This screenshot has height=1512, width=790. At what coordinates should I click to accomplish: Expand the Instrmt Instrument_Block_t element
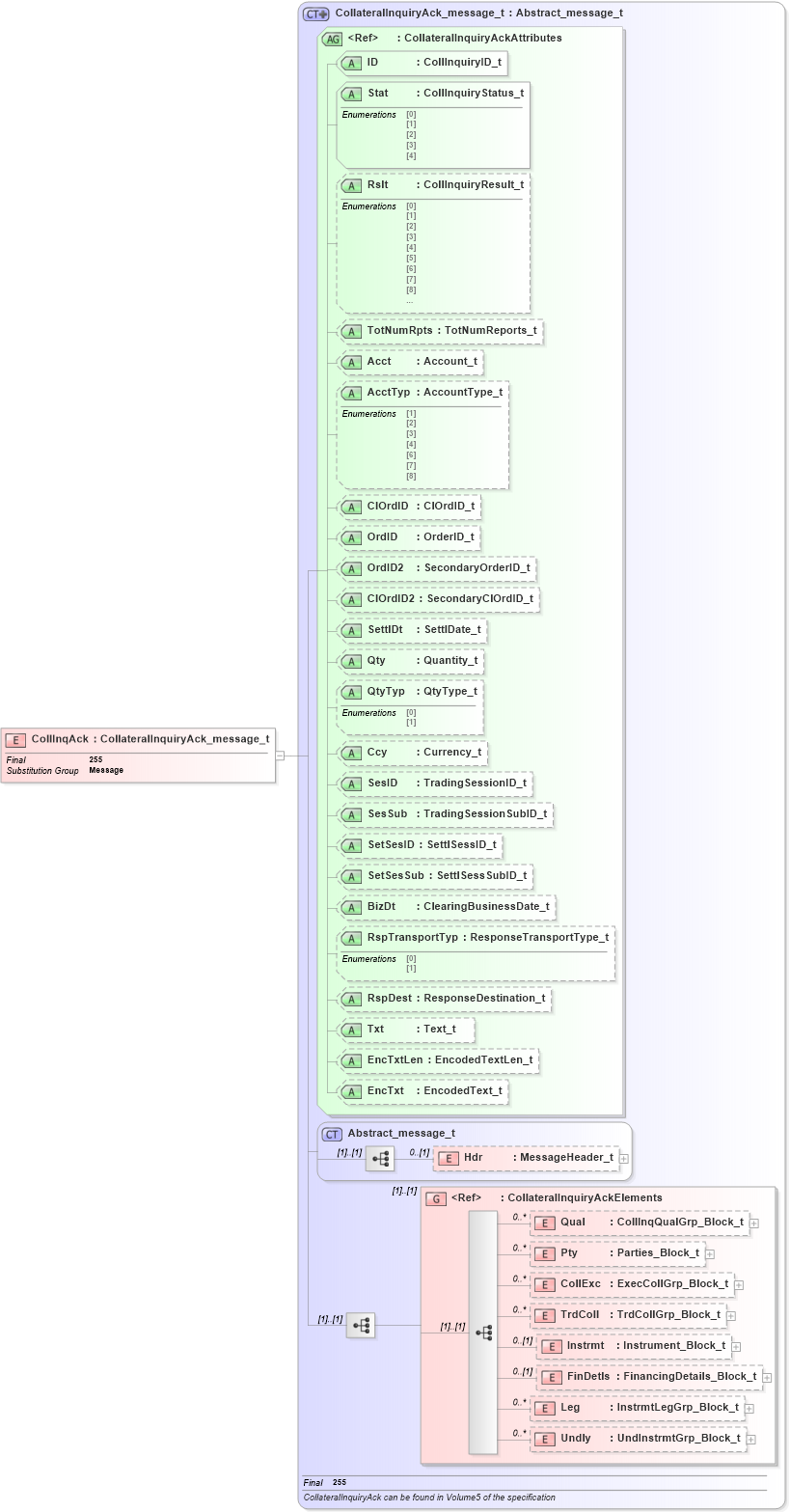[734, 1346]
